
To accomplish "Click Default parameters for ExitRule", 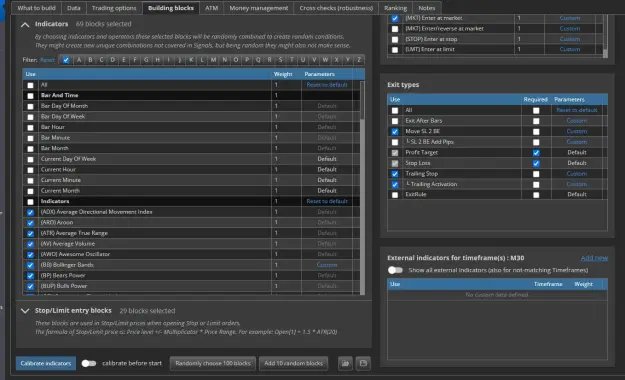I will click(577, 195).
